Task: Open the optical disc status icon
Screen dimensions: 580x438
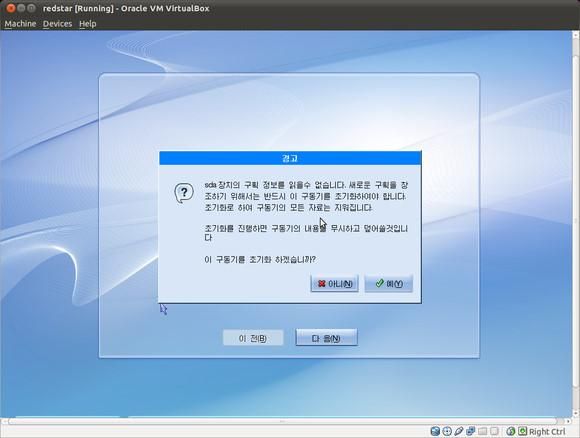Action: click(447, 431)
